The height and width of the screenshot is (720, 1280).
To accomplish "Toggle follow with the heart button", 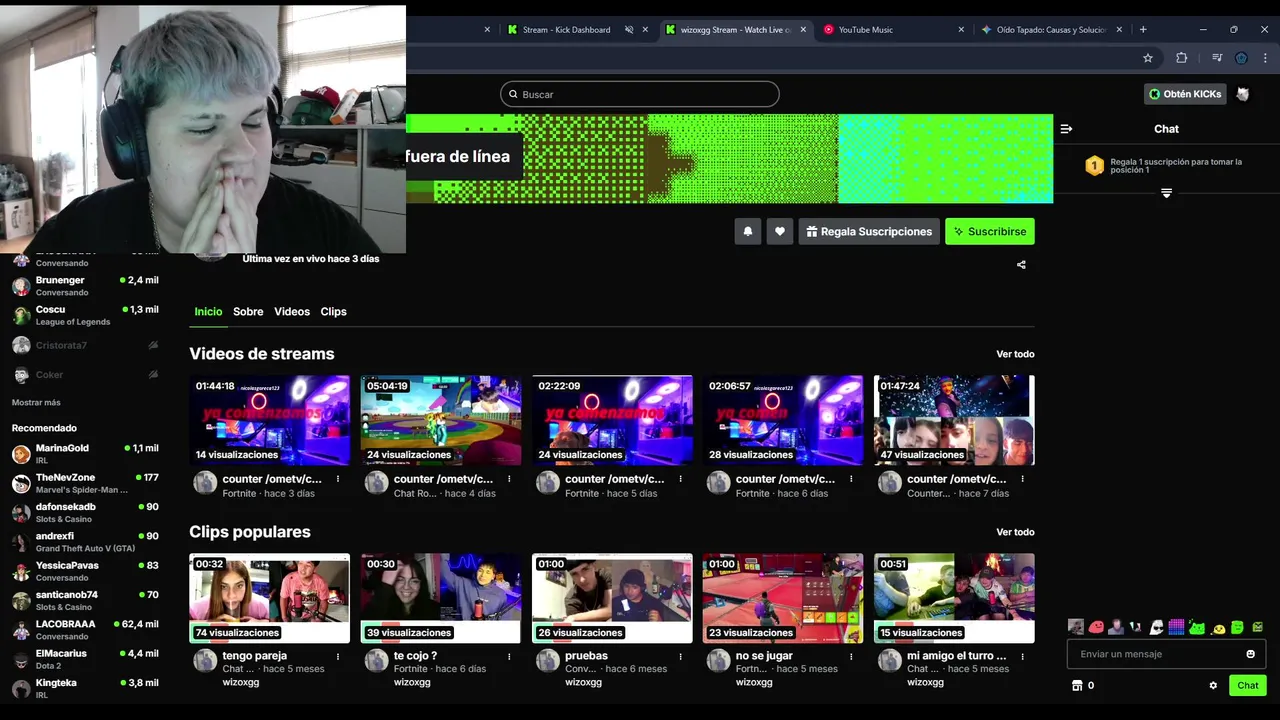I will (780, 231).
